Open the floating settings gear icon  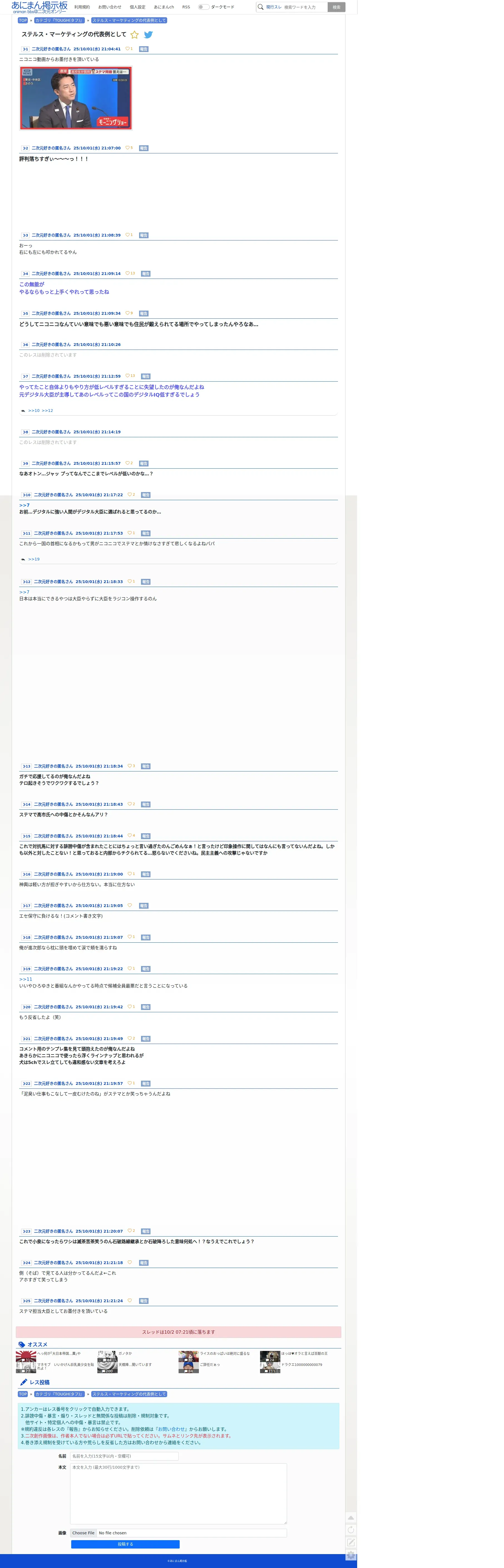(351, 1555)
